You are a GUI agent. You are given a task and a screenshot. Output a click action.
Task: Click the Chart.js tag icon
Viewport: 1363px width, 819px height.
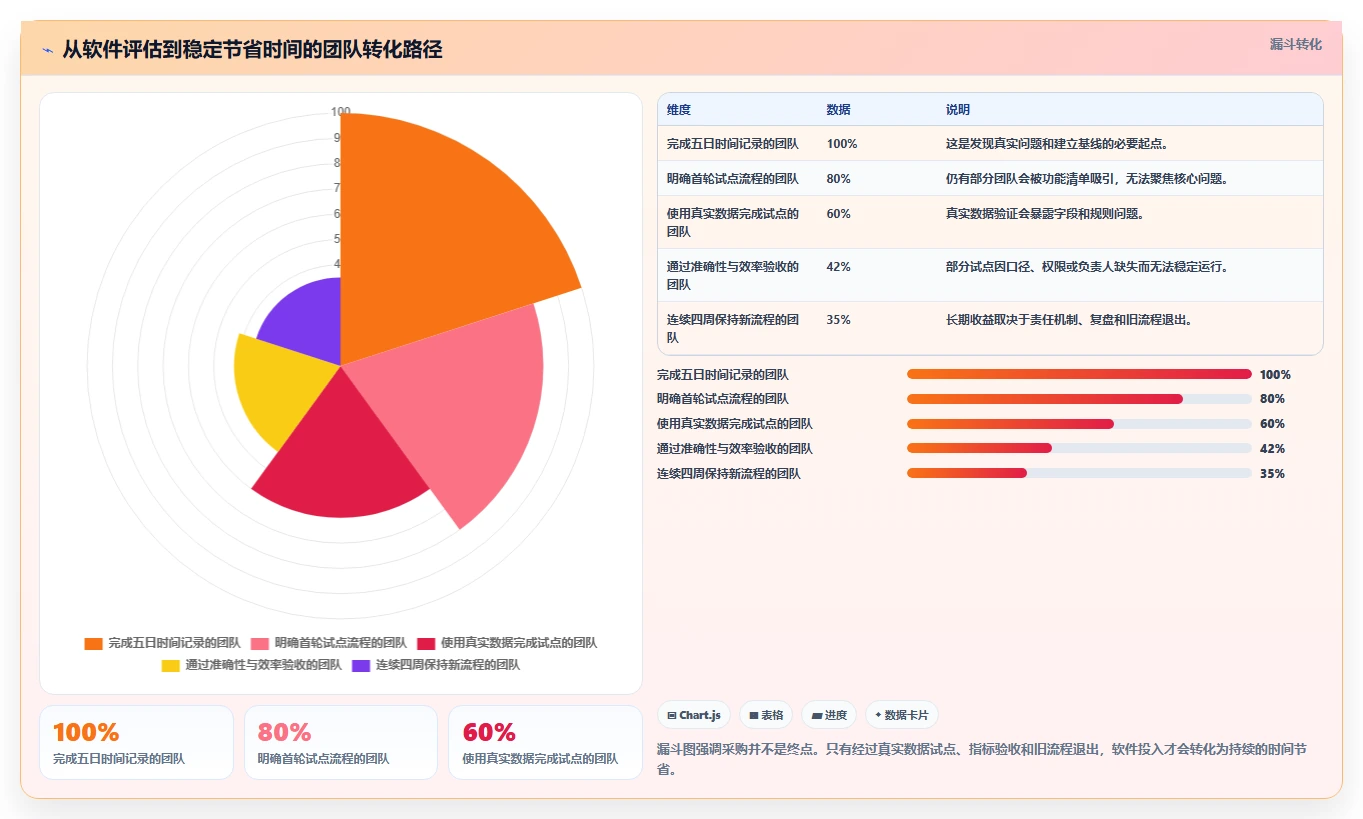tap(672, 715)
